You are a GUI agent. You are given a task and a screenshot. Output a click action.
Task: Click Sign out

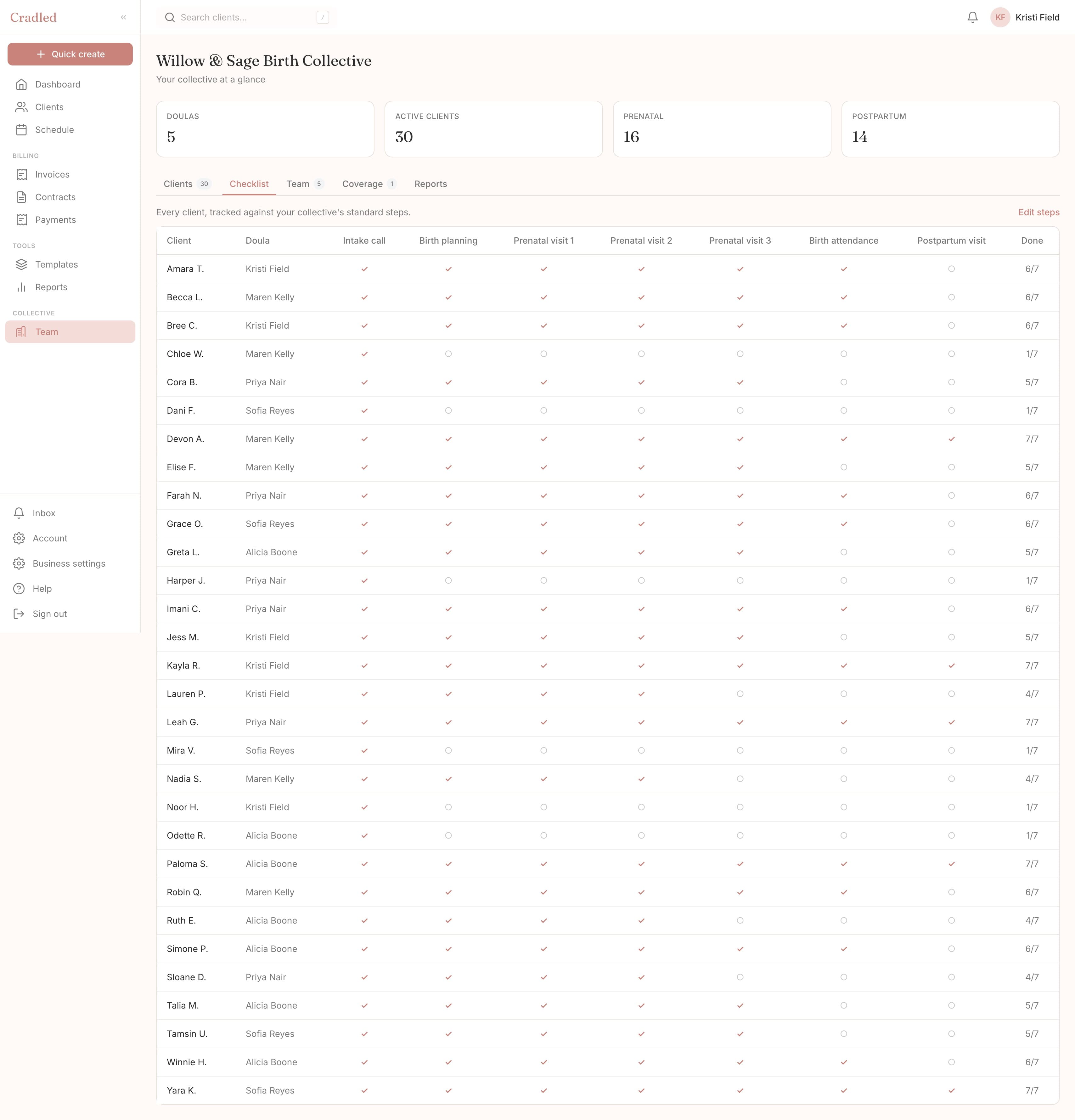tap(70, 614)
